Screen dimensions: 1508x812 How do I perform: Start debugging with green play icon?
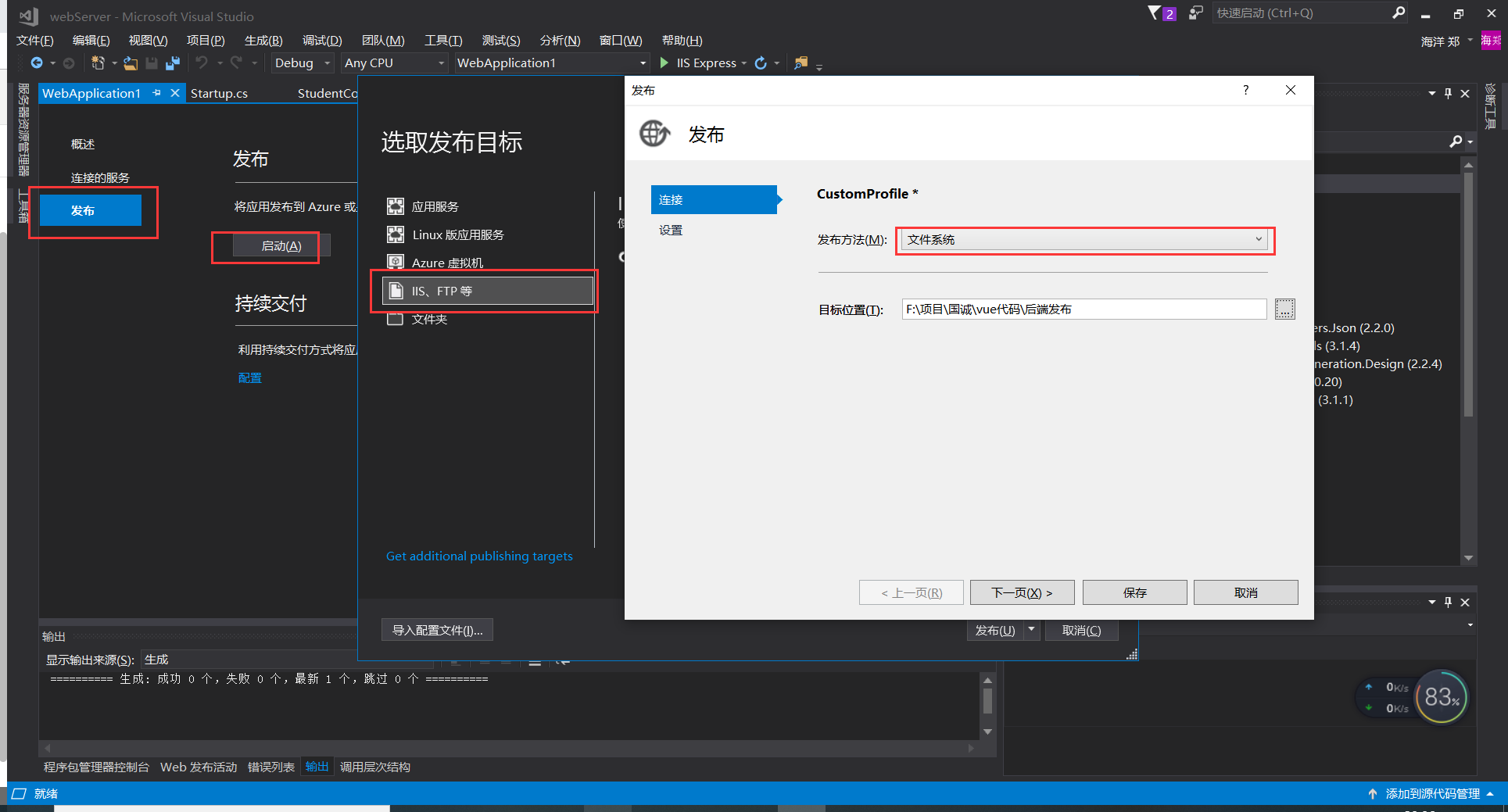pos(664,63)
